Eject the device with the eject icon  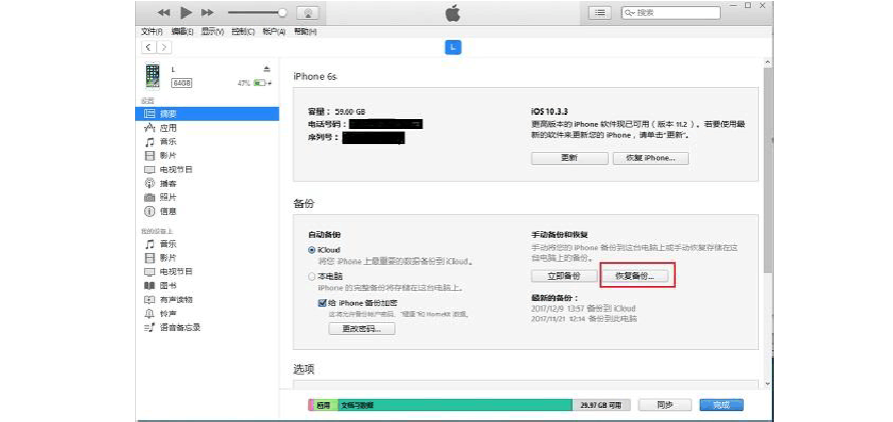pos(267,69)
